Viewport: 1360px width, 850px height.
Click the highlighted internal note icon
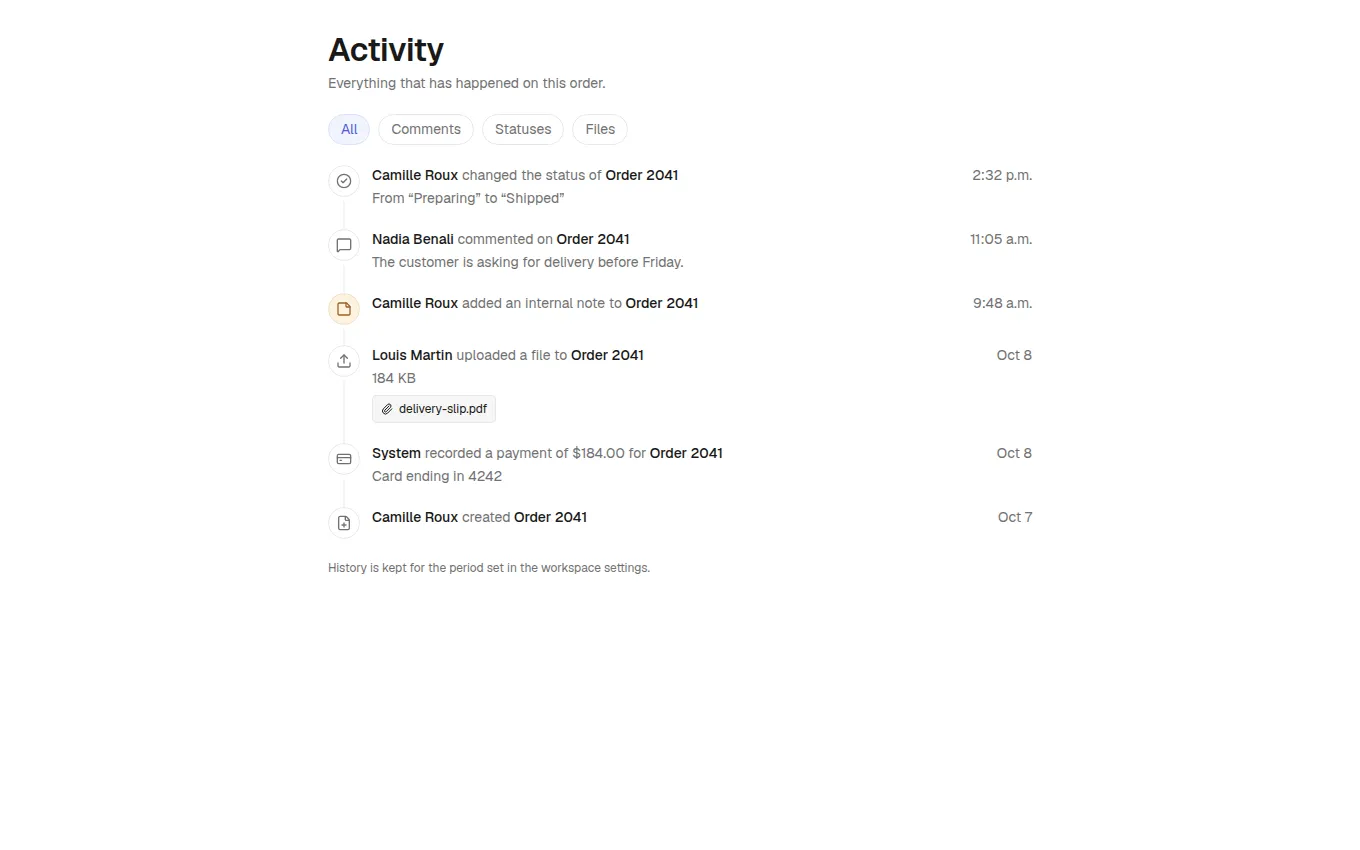[x=344, y=309]
